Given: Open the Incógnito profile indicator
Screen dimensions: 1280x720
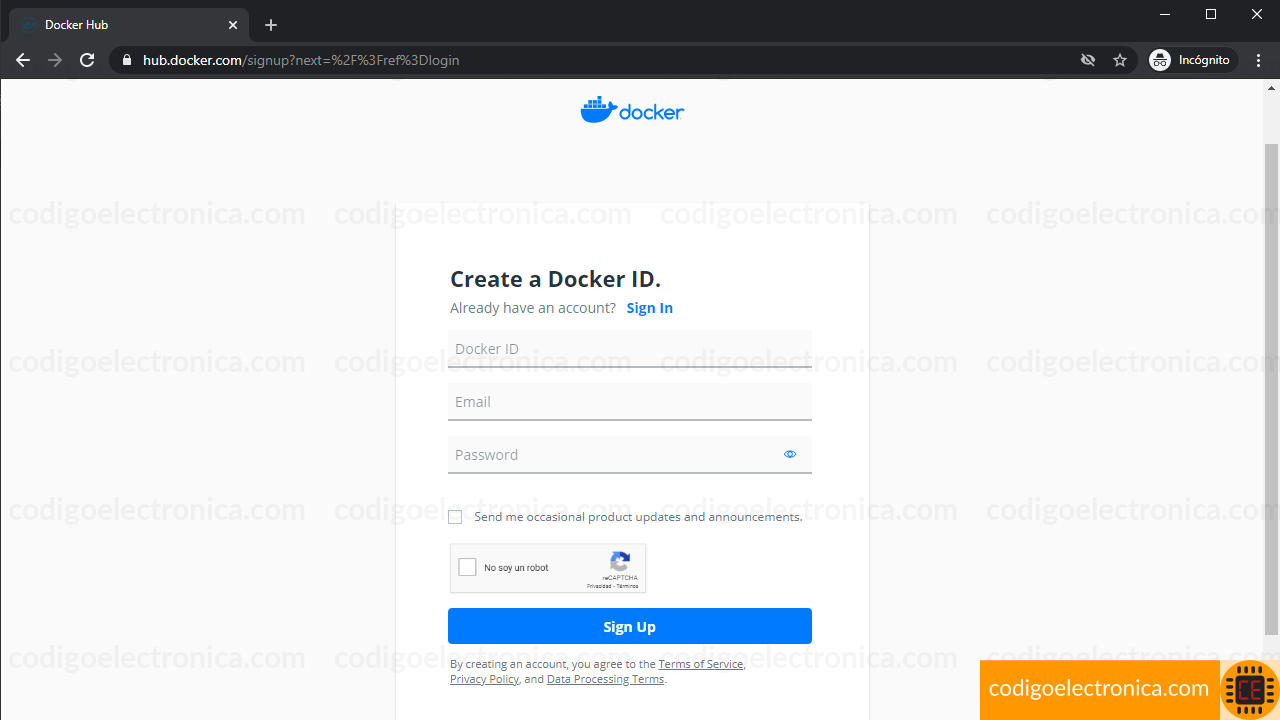Looking at the screenshot, I should (x=1191, y=60).
